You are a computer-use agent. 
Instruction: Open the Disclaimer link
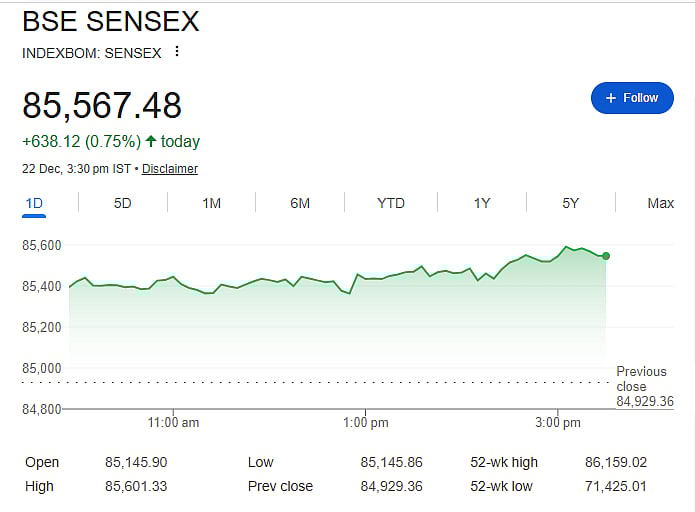[x=170, y=169]
